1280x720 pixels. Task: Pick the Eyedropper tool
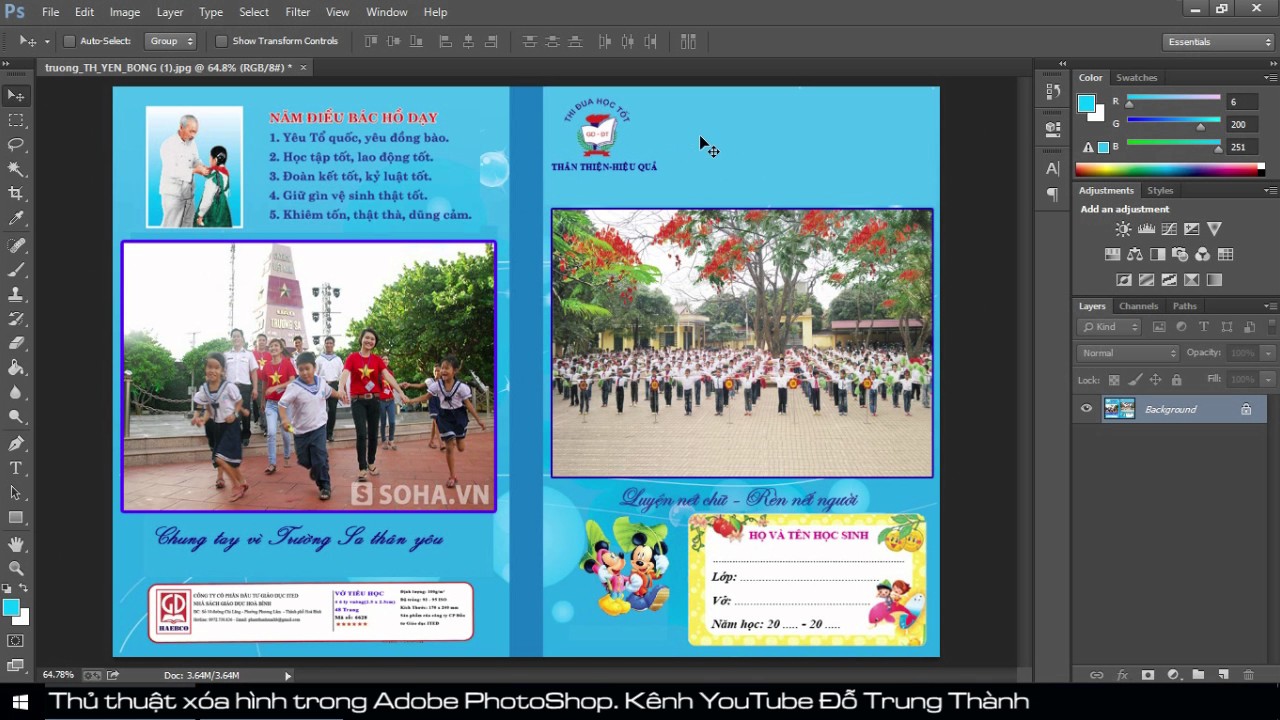(x=16, y=219)
